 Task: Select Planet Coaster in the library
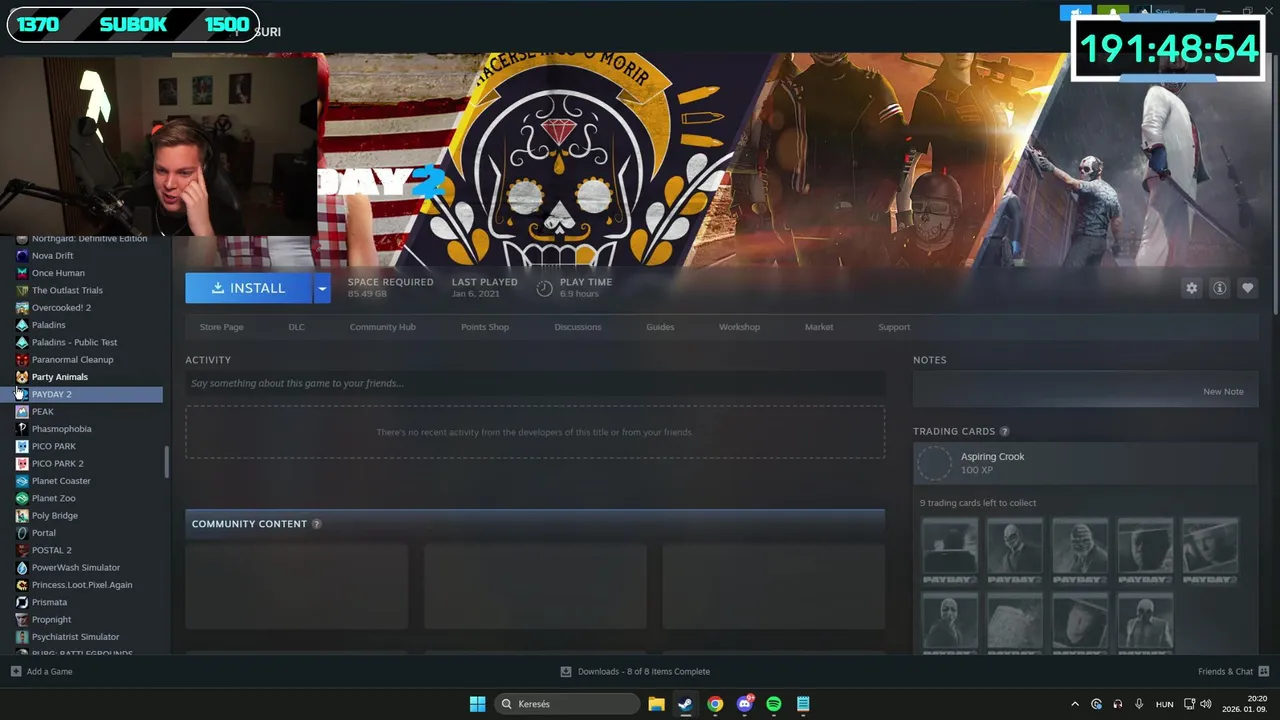coord(61,481)
